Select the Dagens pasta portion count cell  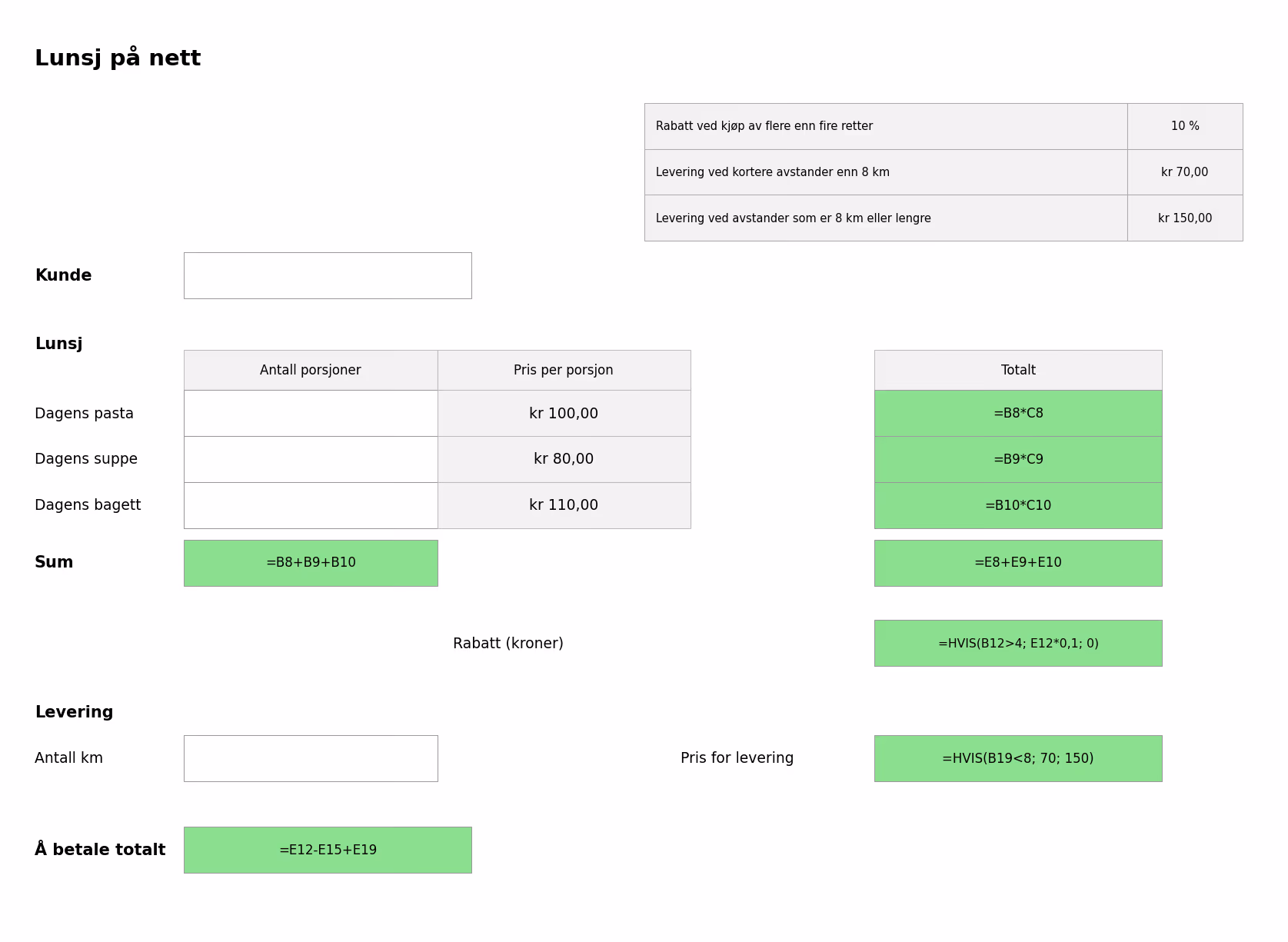[311, 413]
